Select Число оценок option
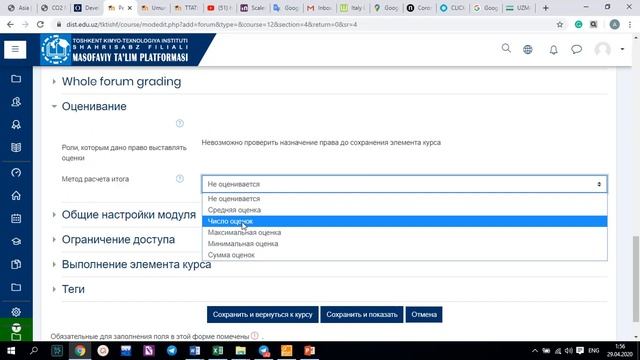Image resolution: width=640 pixels, height=360 pixels. coord(404,221)
